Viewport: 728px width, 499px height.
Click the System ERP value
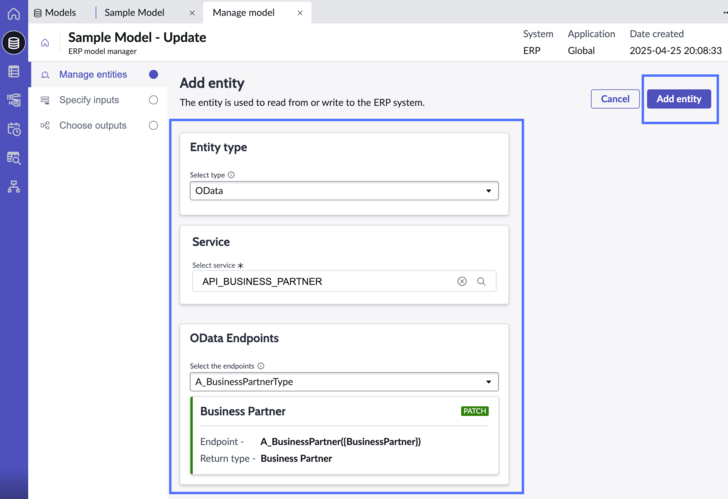(532, 51)
